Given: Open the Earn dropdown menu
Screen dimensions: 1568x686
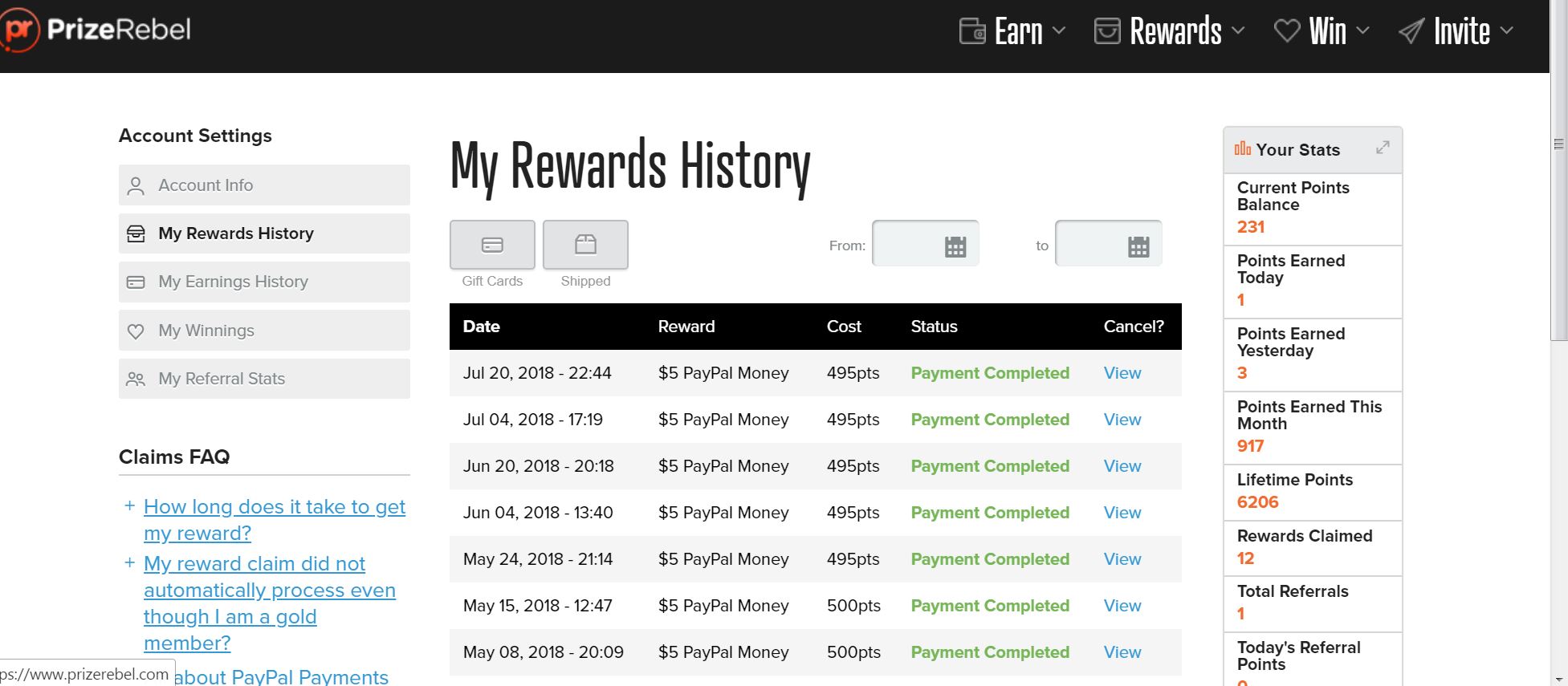Looking at the screenshot, I should pyautogui.click(x=1013, y=31).
